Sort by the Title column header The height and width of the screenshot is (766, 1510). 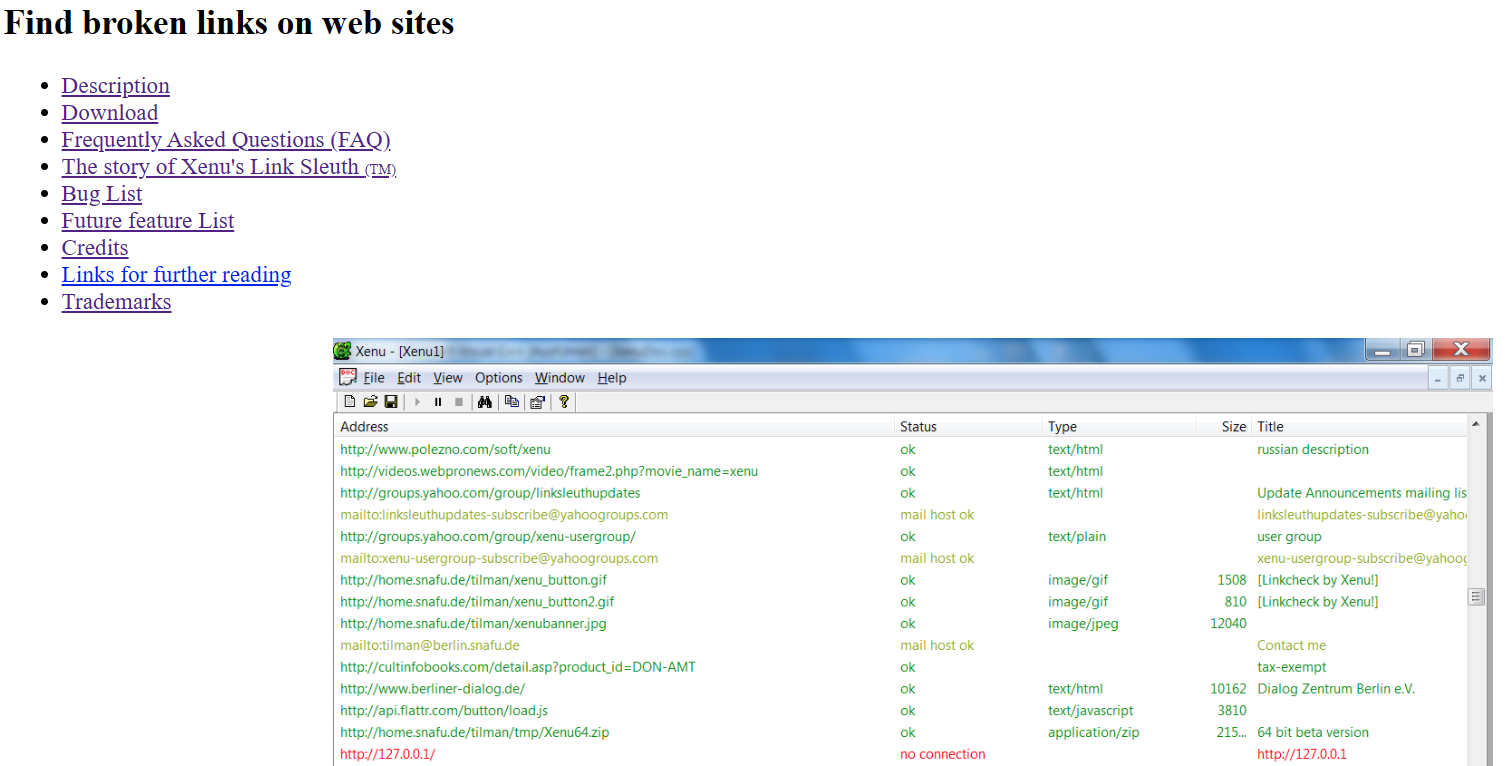[x=1359, y=426]
